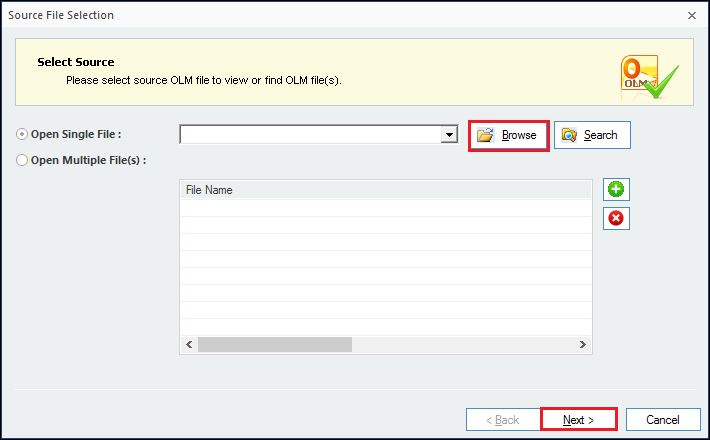
Task: Click the Browse button with folder icon
Action: [x=509, y=135]
